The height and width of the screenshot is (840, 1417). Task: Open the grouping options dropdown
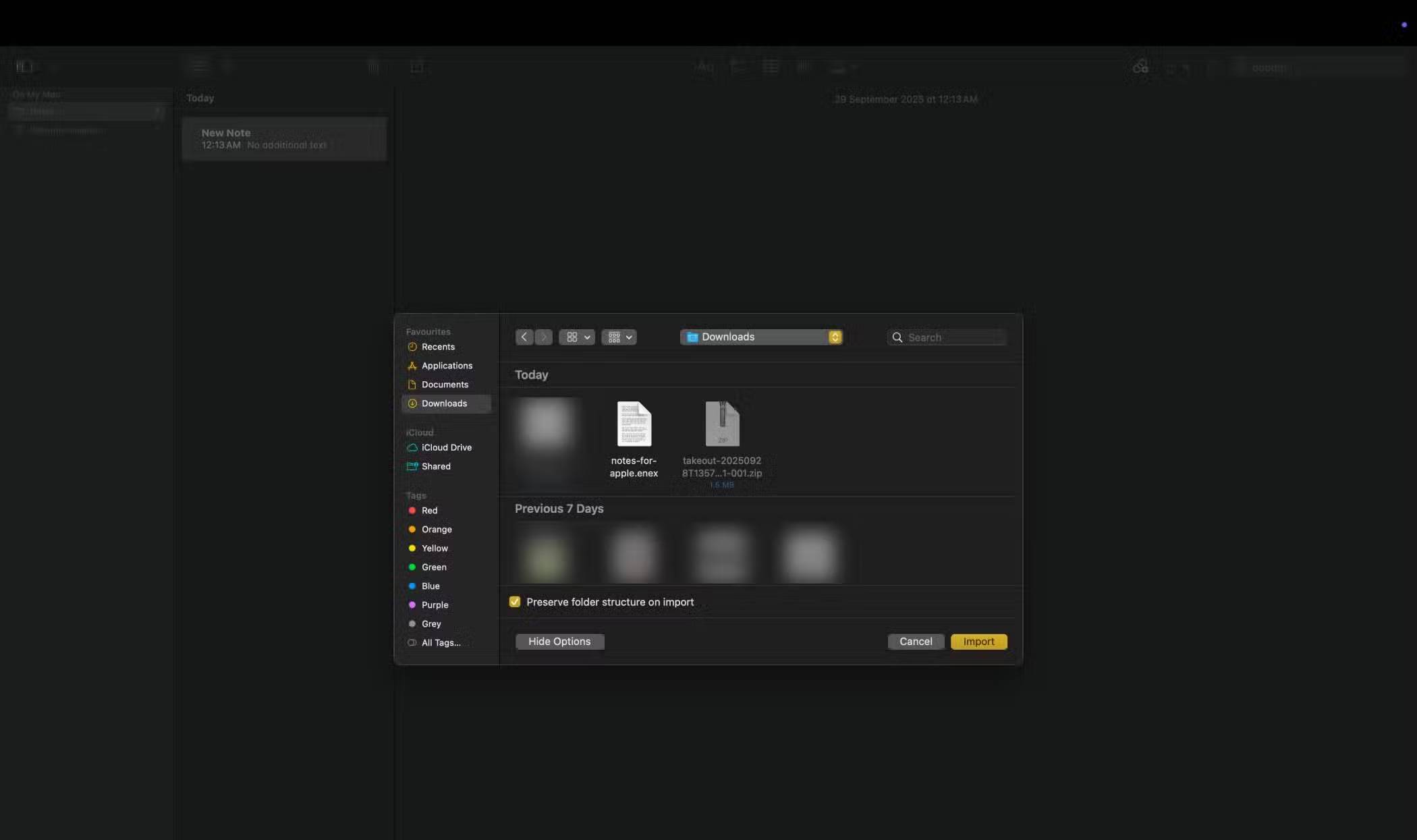pos(619,337)
